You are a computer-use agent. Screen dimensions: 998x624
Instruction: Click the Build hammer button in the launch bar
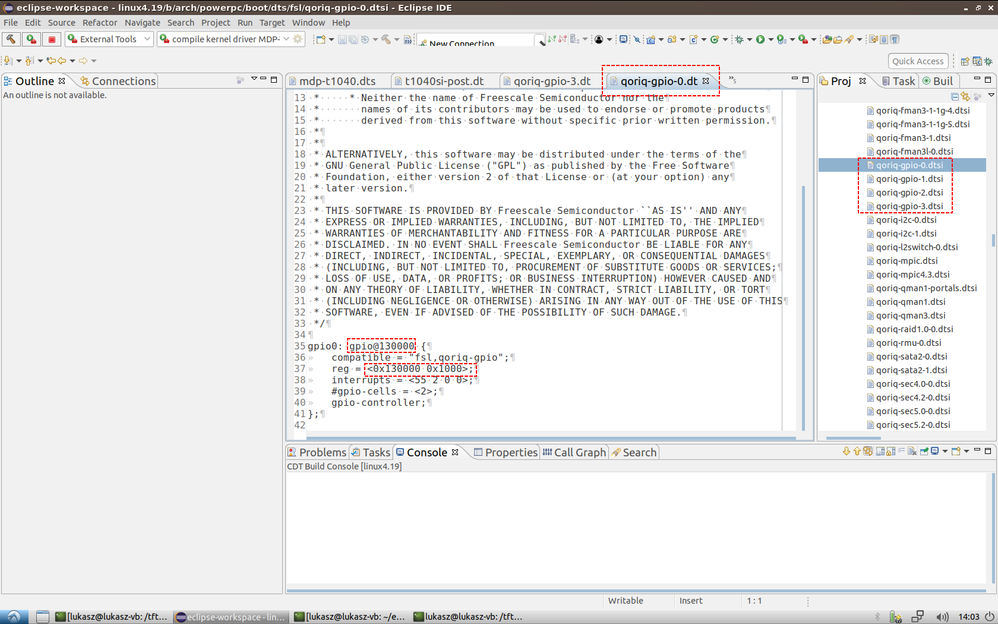11,39
